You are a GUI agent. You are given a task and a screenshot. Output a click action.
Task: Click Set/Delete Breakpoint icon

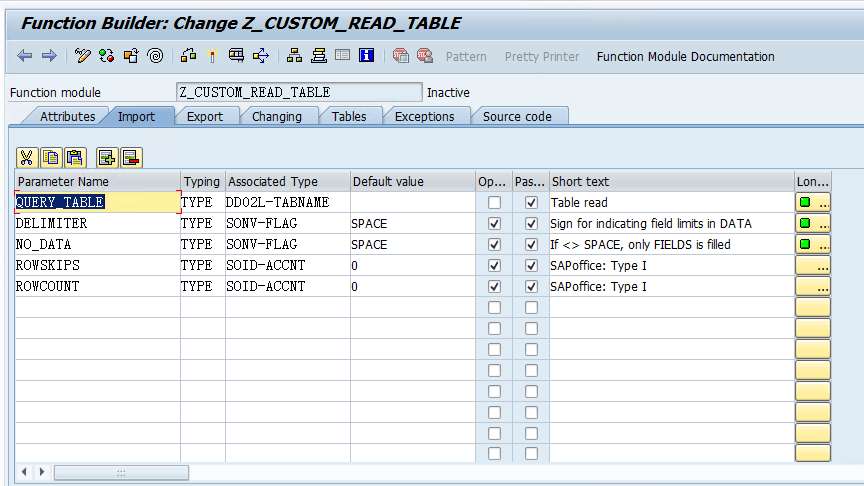[401, 56]
